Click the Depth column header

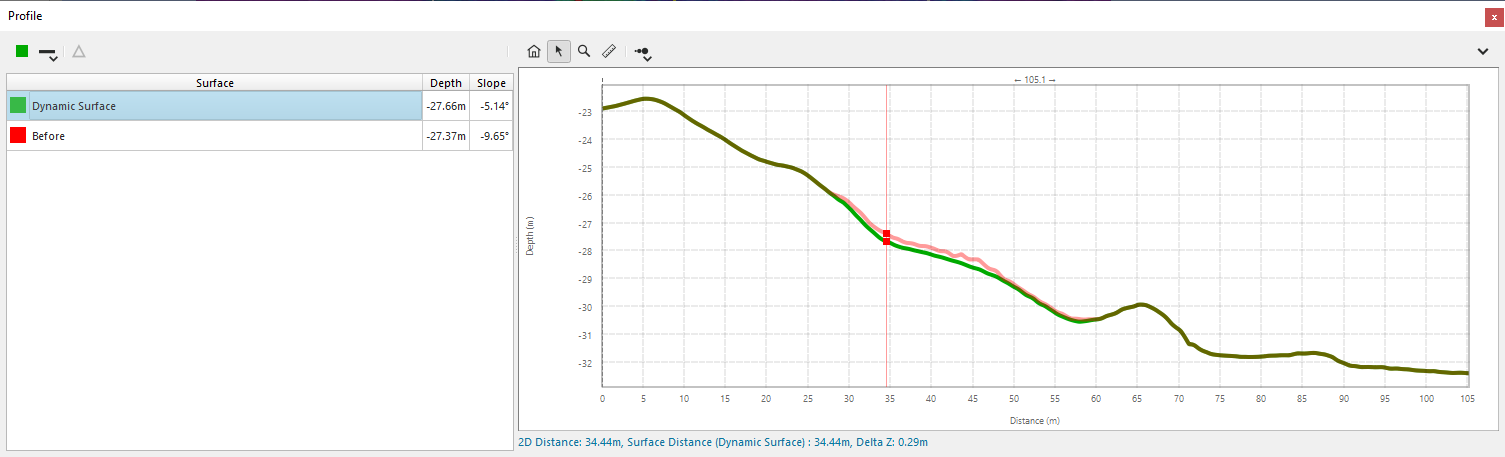coord(446,83)
